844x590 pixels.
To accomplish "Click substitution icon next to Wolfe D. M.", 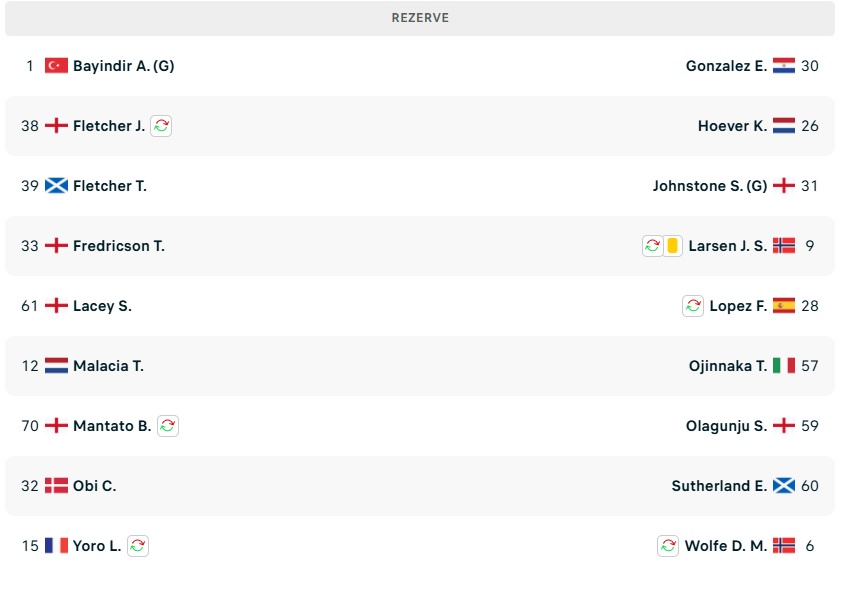I will click(x=668, y=546).
